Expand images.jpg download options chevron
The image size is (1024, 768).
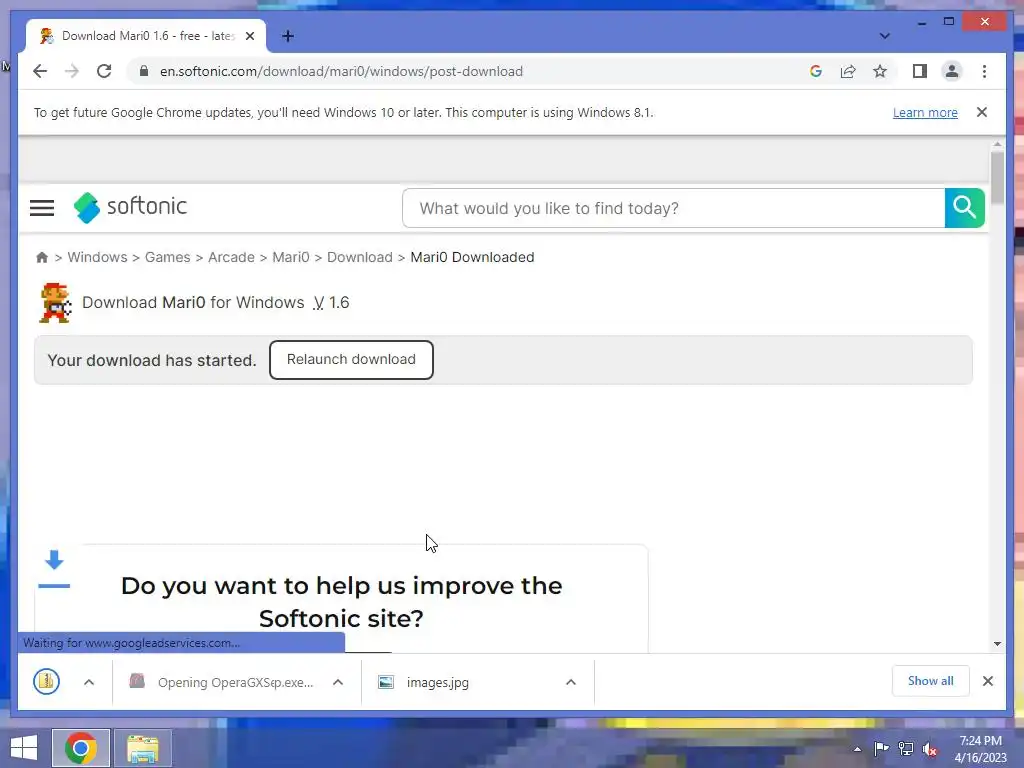pos(571,682)
